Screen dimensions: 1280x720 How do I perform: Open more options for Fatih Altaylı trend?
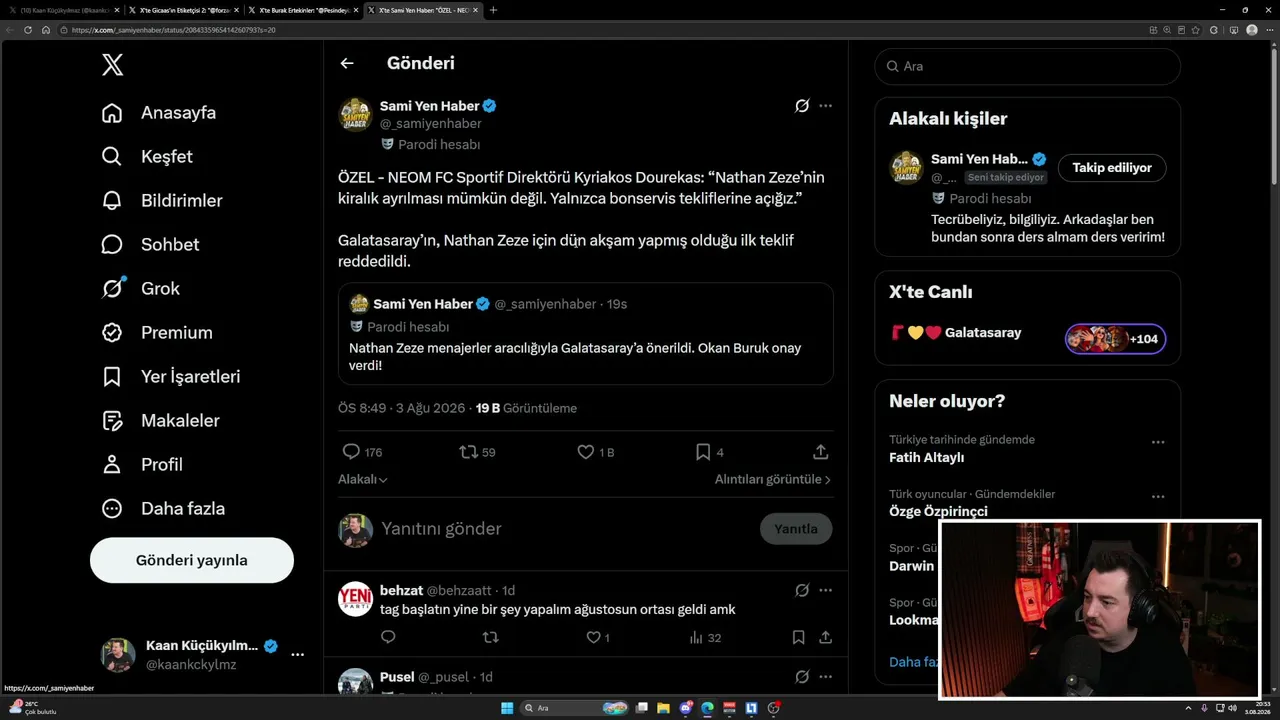tap(1158, 442)
